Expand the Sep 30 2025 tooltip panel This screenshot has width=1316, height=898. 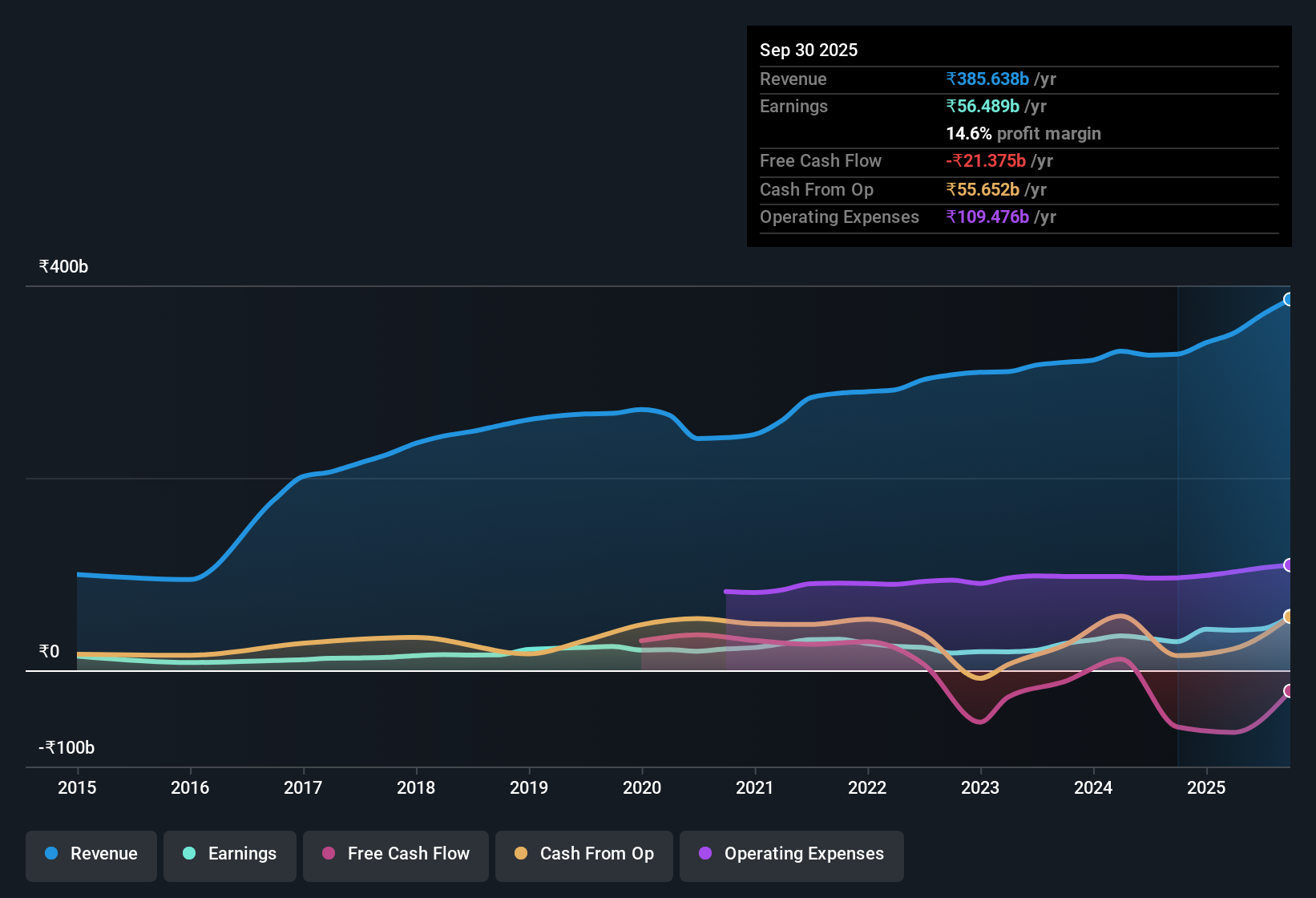click(1018, 136)
